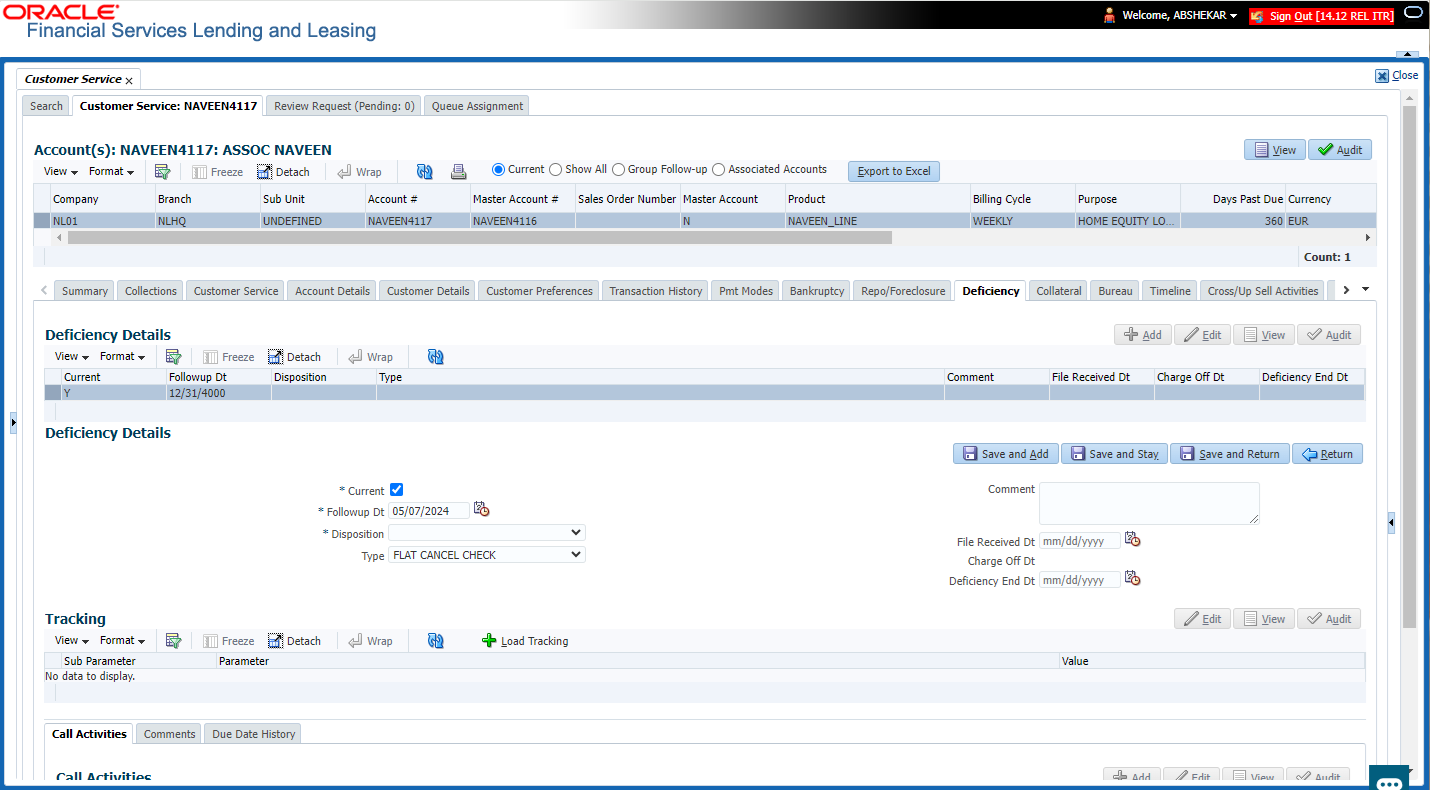The height and width of the screenshot is (790, 1430).
Task: Open the Disposition dropdown
Action: (x=487, y=533)
